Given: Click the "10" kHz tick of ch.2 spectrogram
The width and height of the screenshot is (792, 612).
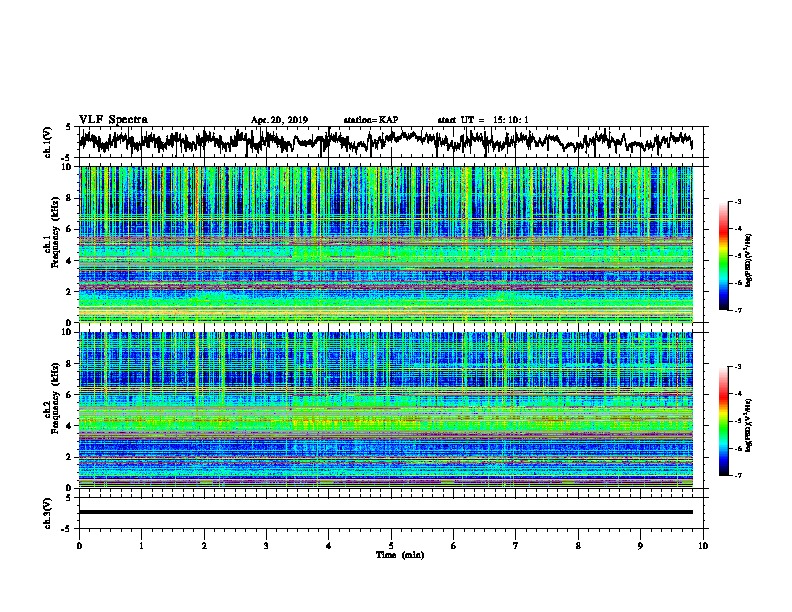Looking at the screenshot, I should pos(66,332).
